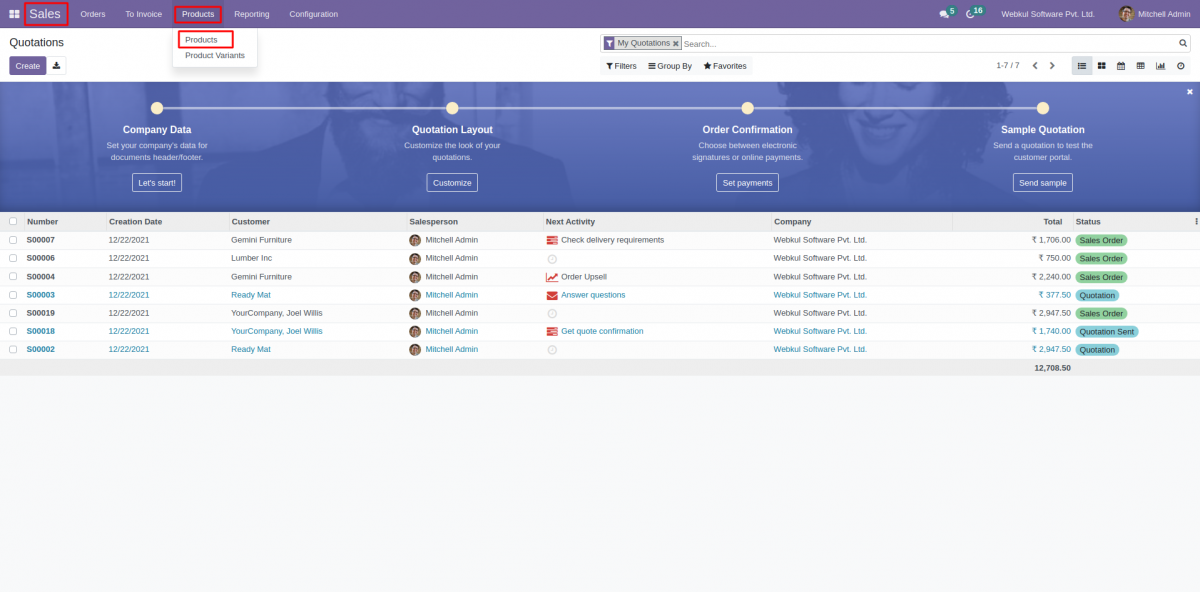Click the Send sample button
The height and width of the screenshot is (592, 1200).
click(x=1043, y=182)
